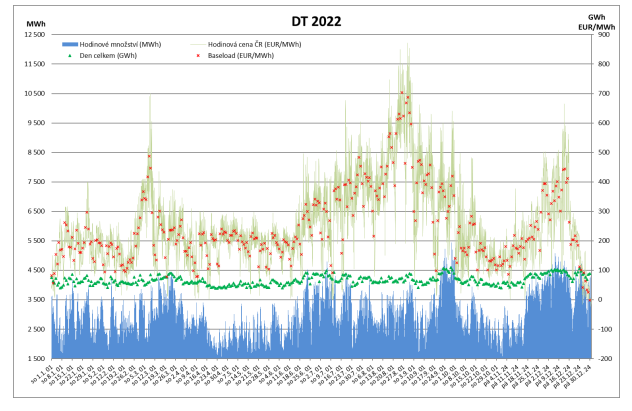Select the MWh axis unit label at the left

tap(36, 24)
